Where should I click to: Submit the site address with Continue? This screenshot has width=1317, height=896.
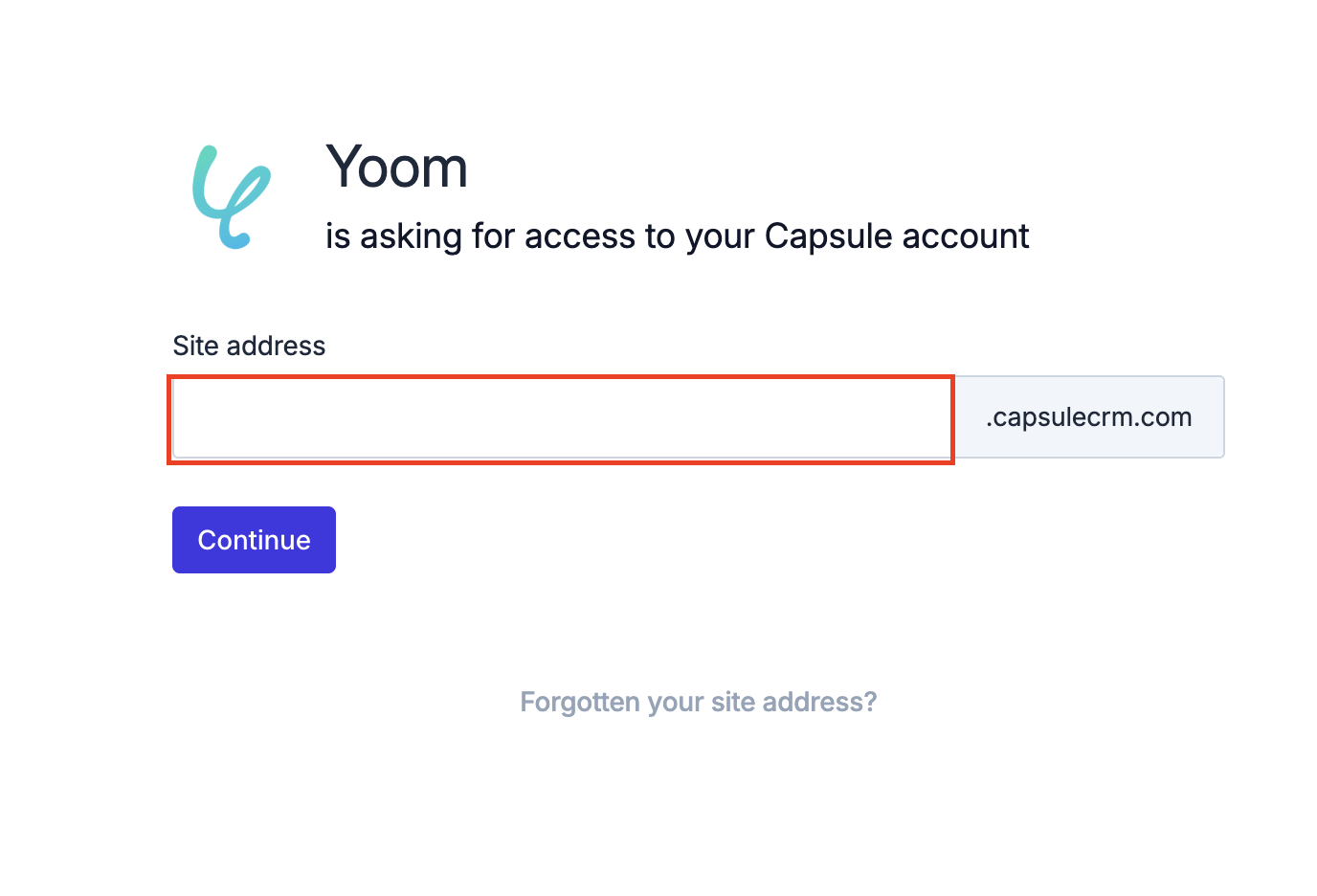coord(254,540)
